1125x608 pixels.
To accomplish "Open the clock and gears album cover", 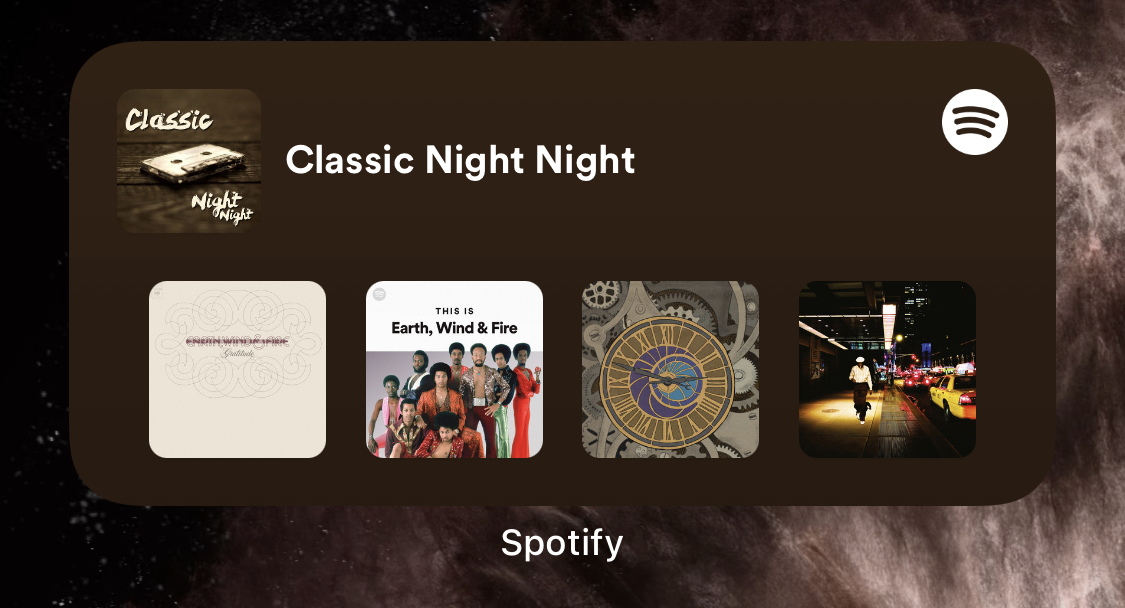I will pyautogui.click(x=670, y=369).
